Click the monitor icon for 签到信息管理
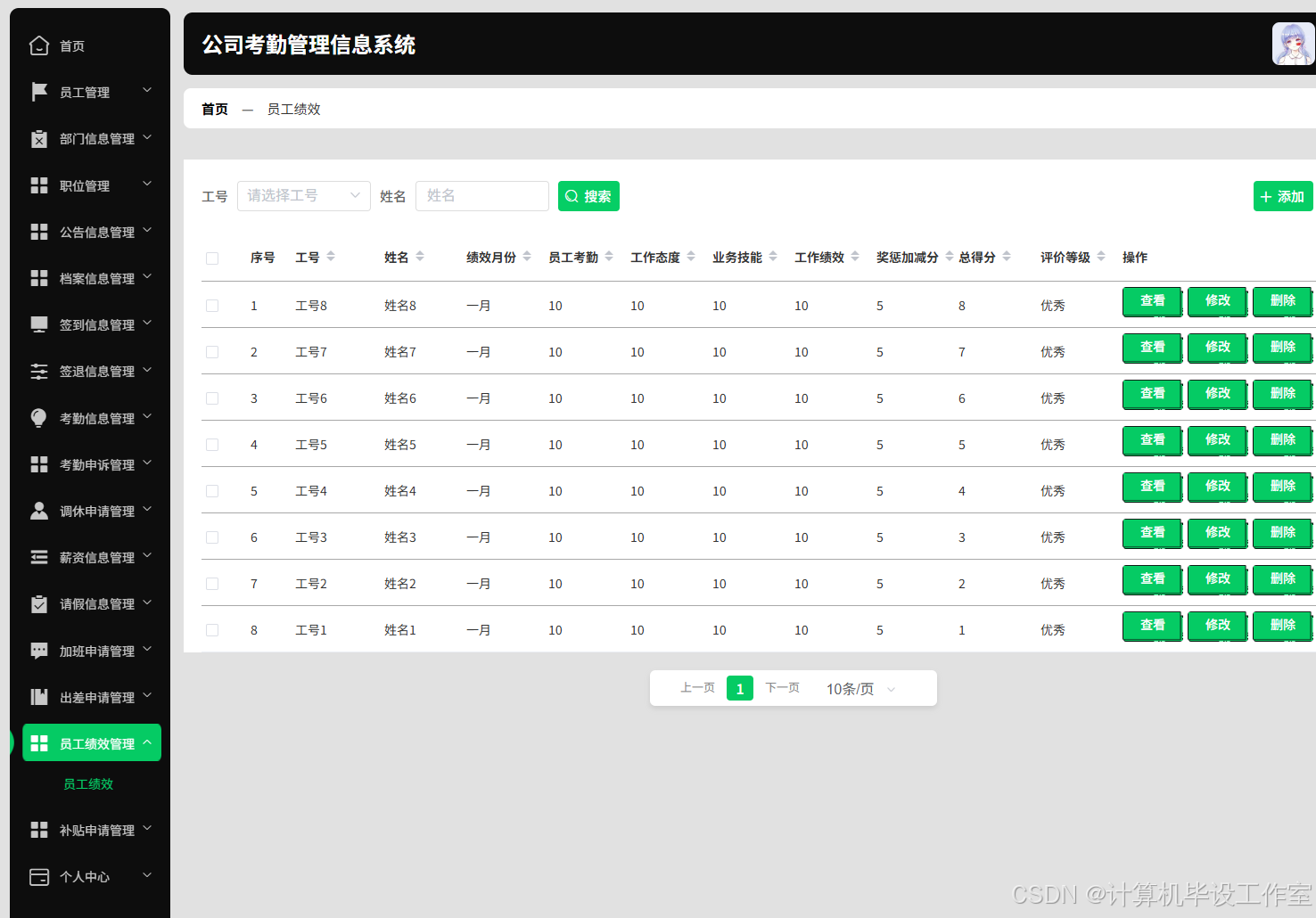This screenshot has height=918, width=1316. (x=39, y=324)
